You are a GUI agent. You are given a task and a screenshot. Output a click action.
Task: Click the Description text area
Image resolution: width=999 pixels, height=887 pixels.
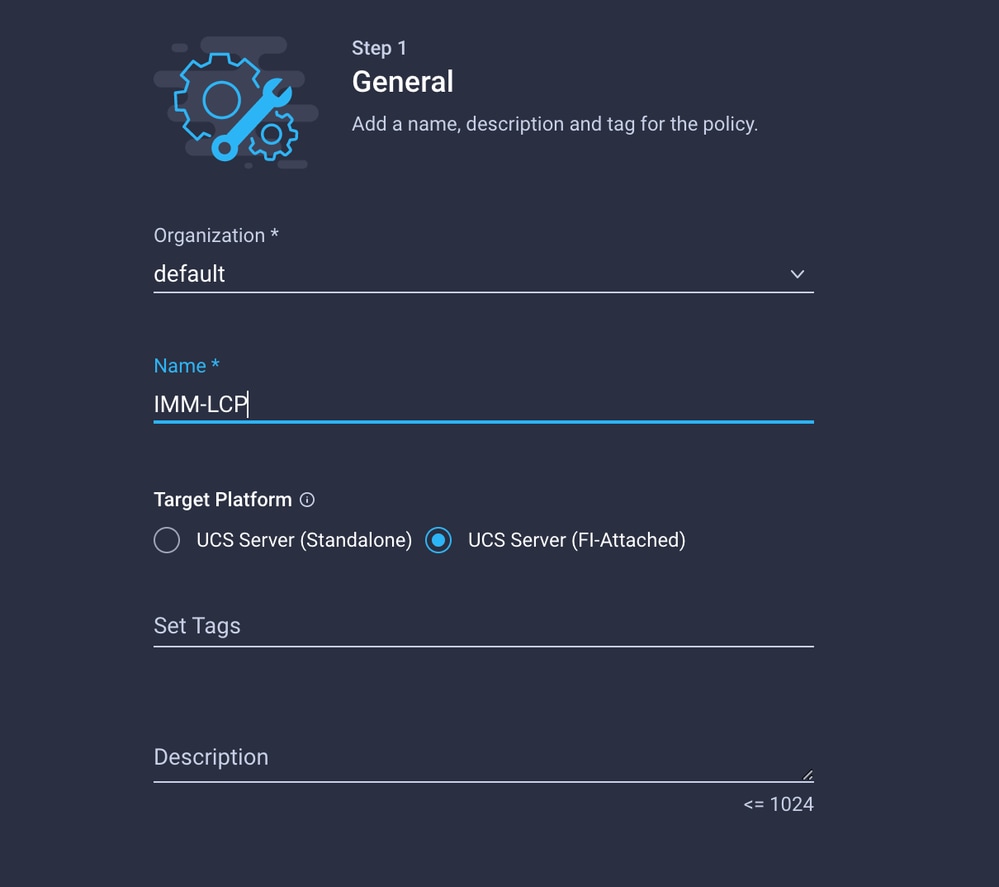pos(484,757)
